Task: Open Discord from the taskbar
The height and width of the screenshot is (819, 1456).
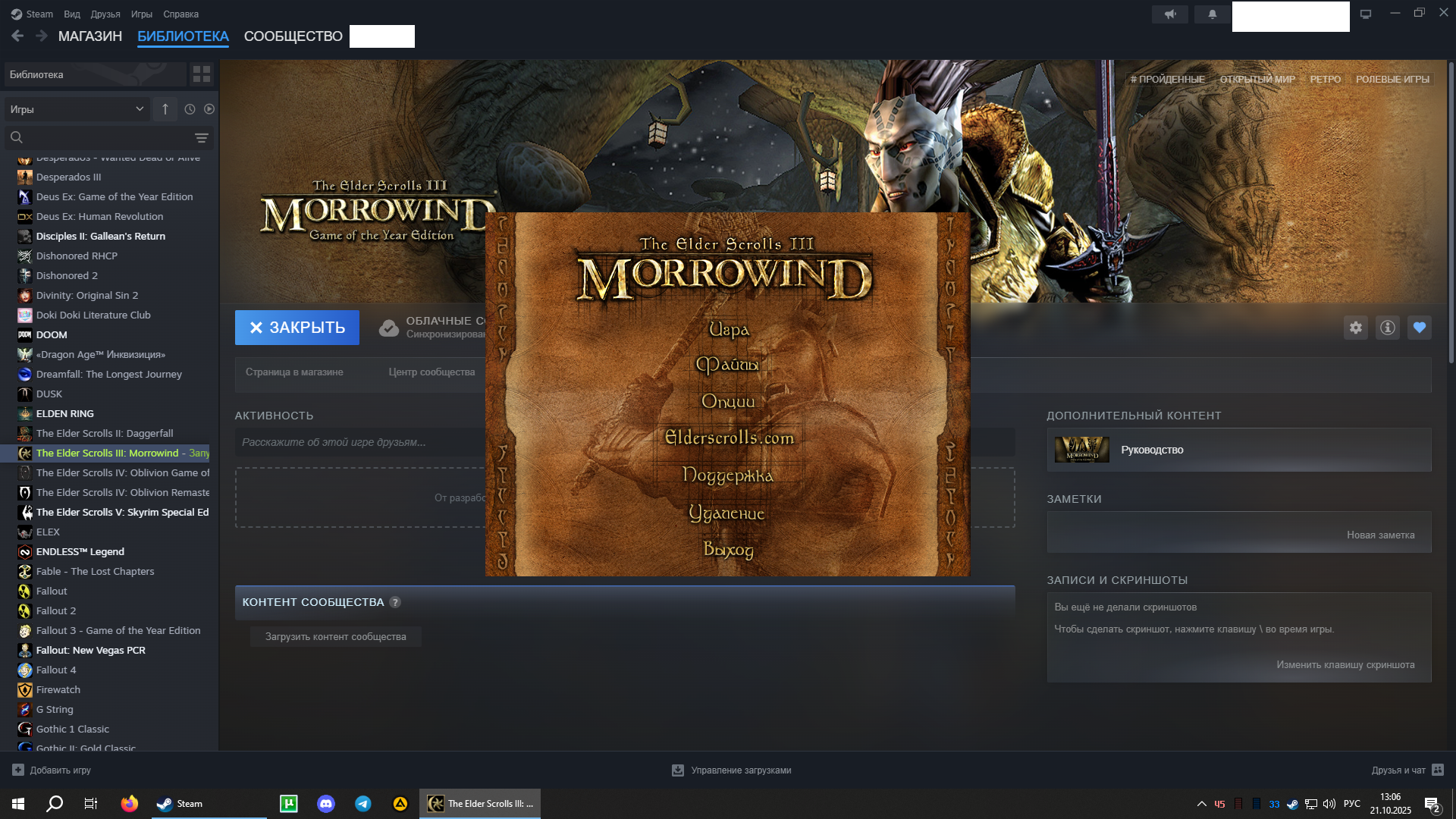Action: coord(326,804)
